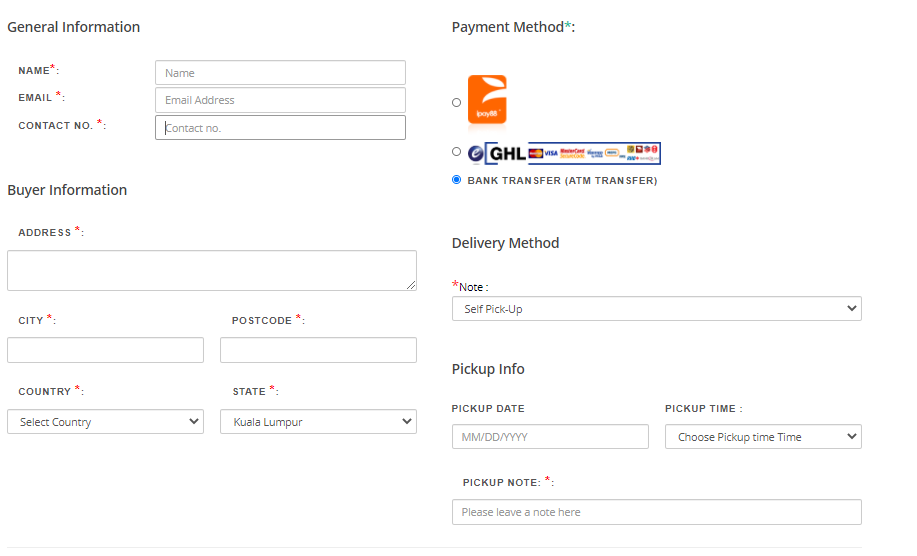
Task: Open the Self Pick-Up delivery dropdown
Action: tap(656, 309)
